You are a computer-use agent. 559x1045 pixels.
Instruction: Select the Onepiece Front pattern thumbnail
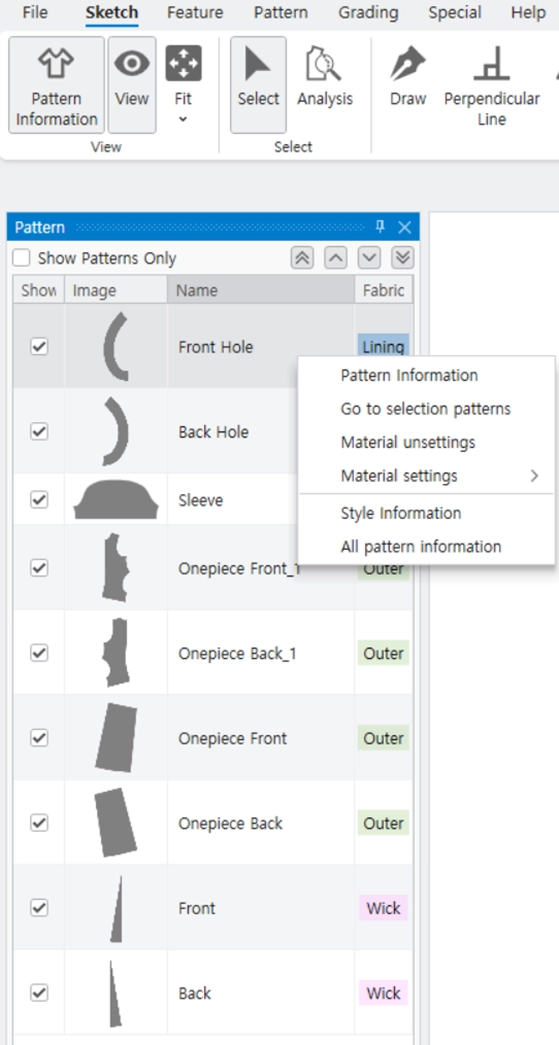point(117,738)
